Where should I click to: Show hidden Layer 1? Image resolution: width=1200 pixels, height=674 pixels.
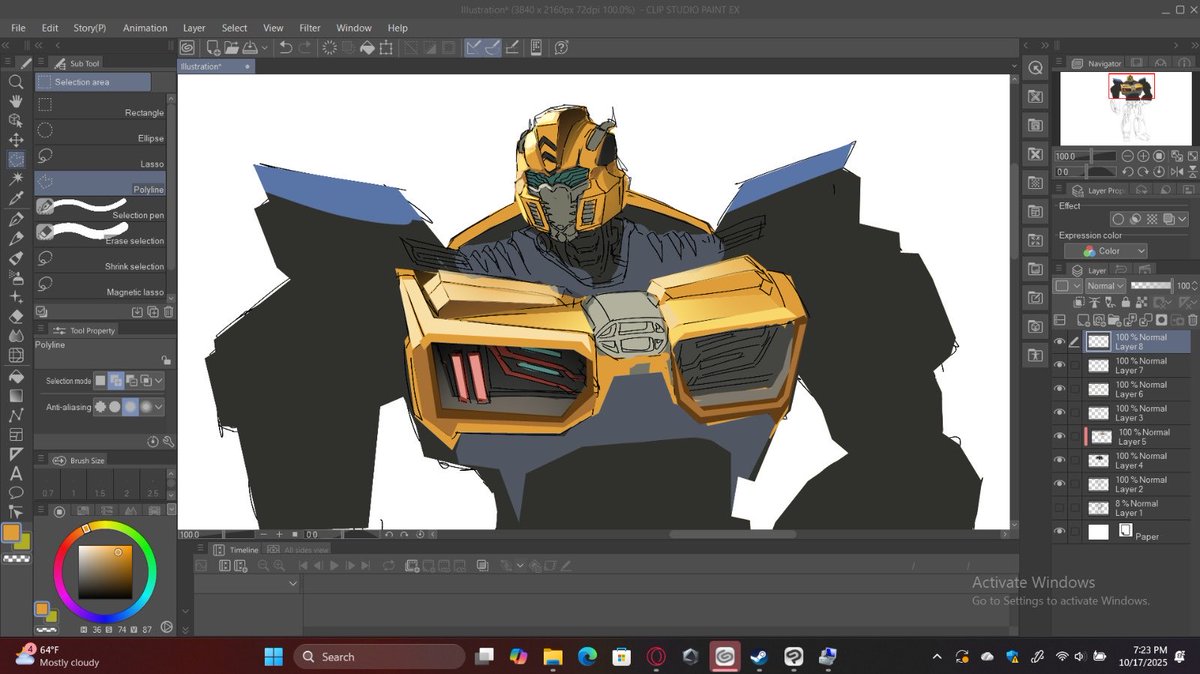point(1060,508)
